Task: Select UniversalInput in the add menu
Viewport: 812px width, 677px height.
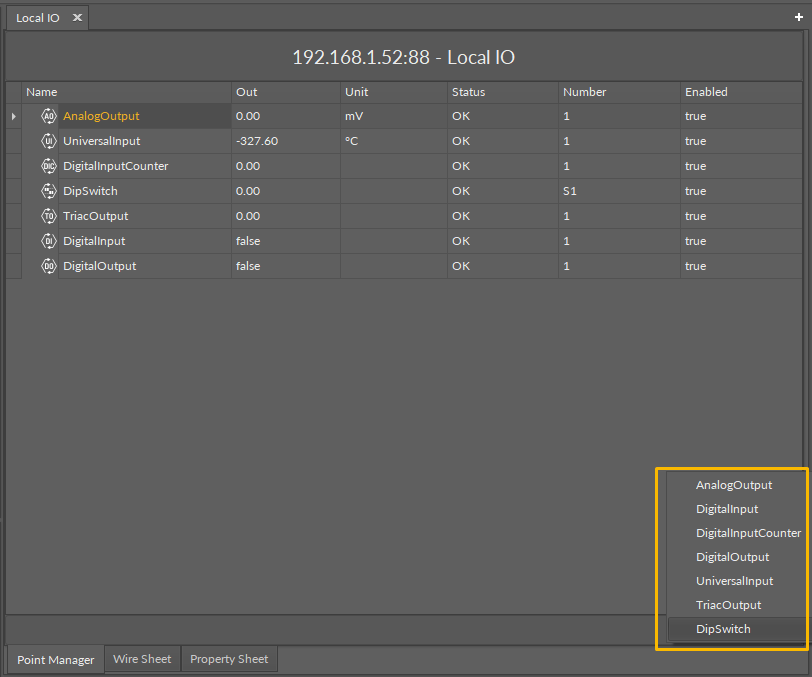Action: [734, 581]
